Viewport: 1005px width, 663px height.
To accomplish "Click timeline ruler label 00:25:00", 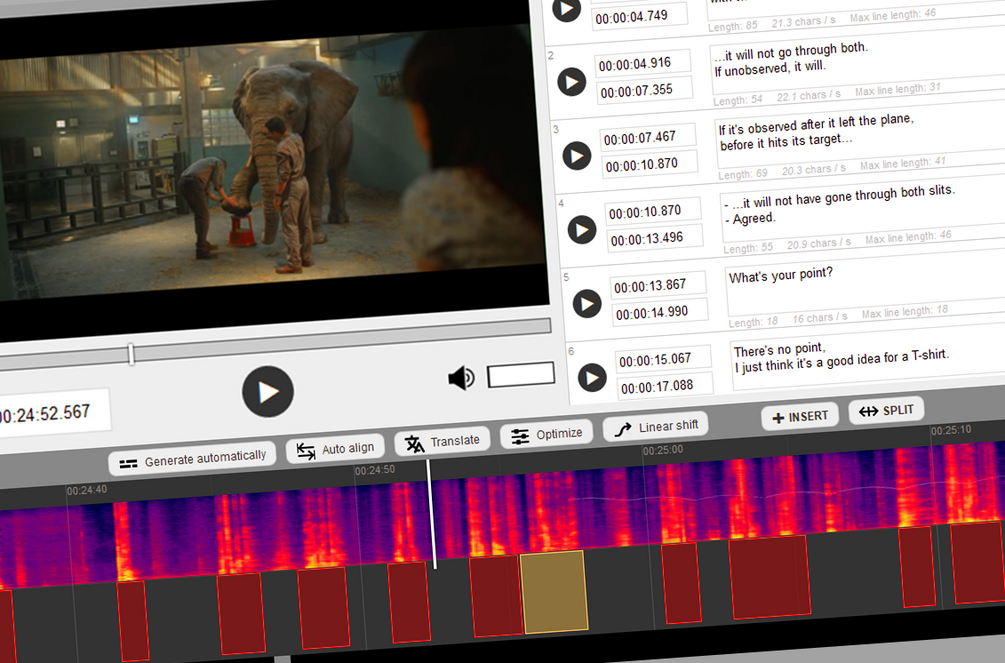I will (663, 450).
